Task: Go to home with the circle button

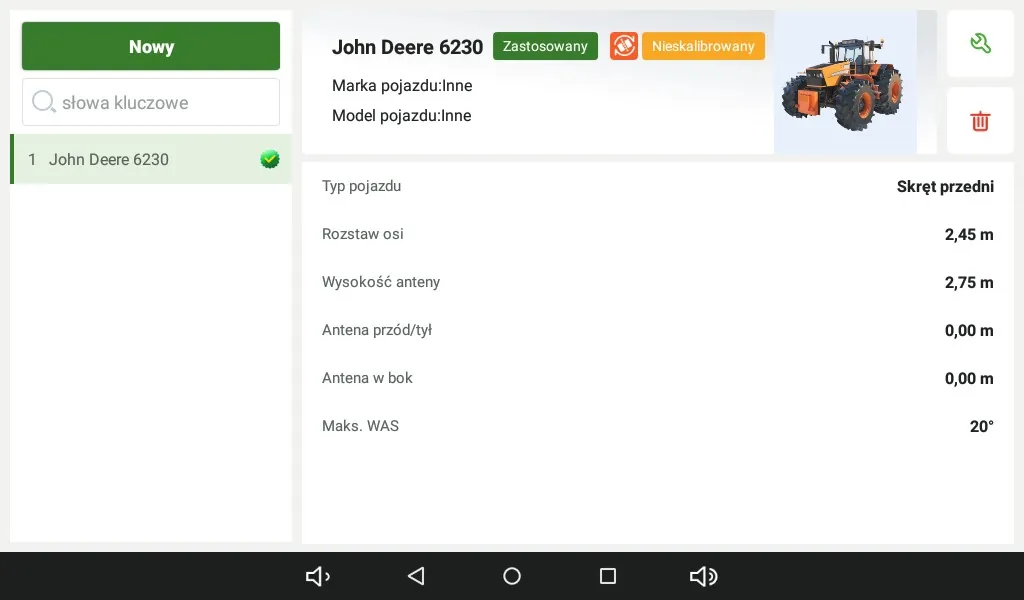Action: point(512,576)
